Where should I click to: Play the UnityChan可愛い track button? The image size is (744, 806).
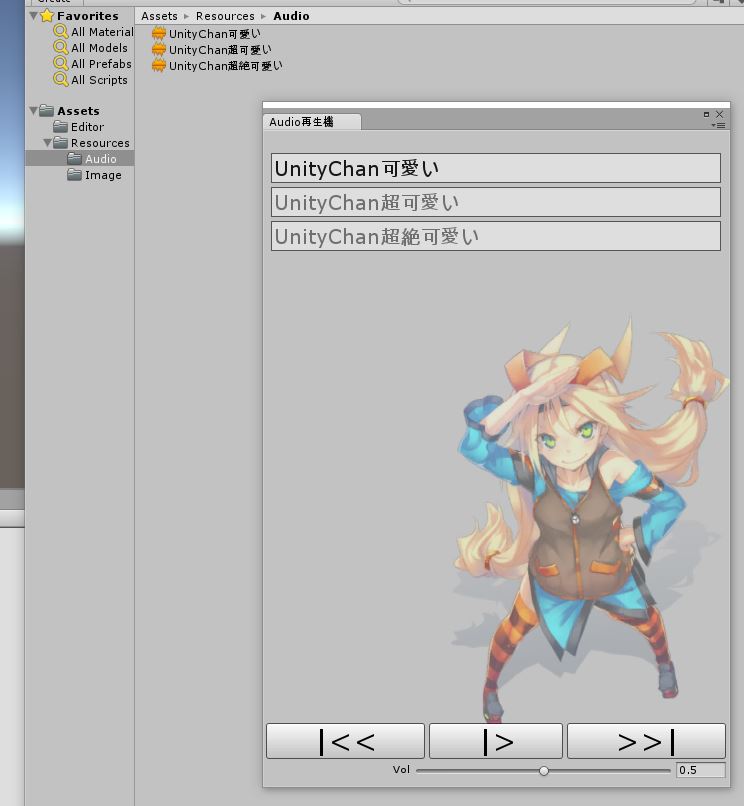click(496, 168)
